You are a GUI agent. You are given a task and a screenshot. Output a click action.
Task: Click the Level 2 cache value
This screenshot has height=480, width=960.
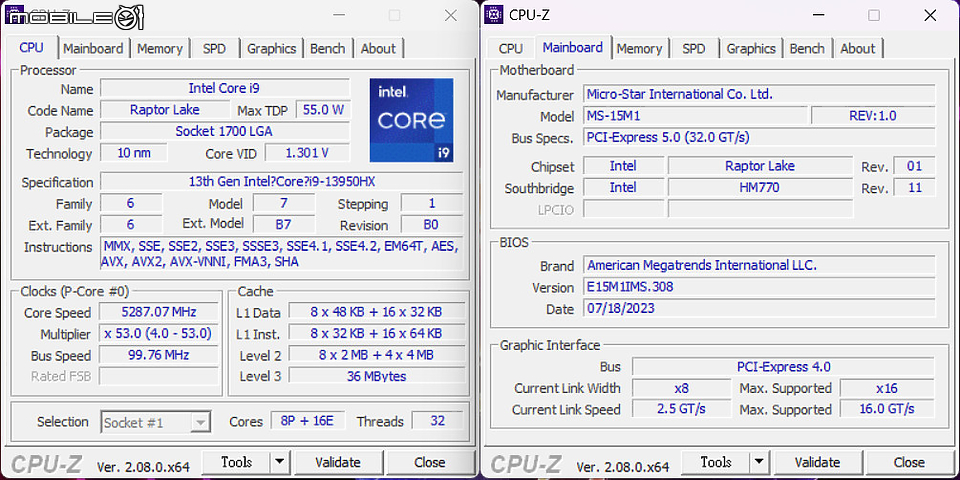377,355
